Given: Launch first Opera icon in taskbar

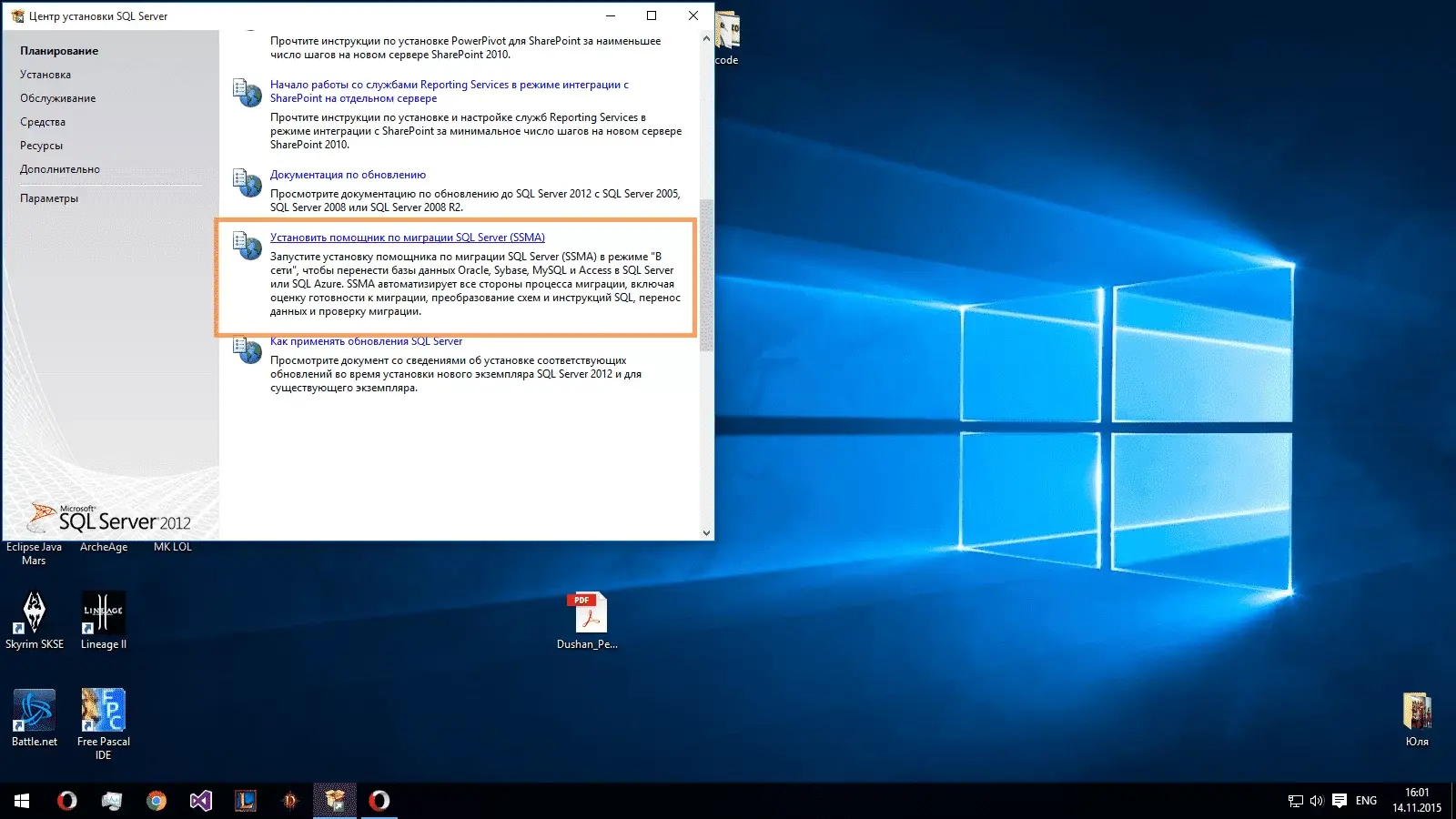Looking at the screenshot, I should click(66, 801).
